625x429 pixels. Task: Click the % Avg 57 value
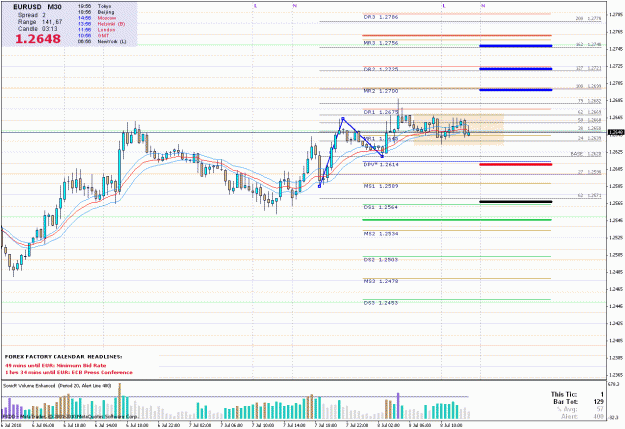(x=580, y=409)
